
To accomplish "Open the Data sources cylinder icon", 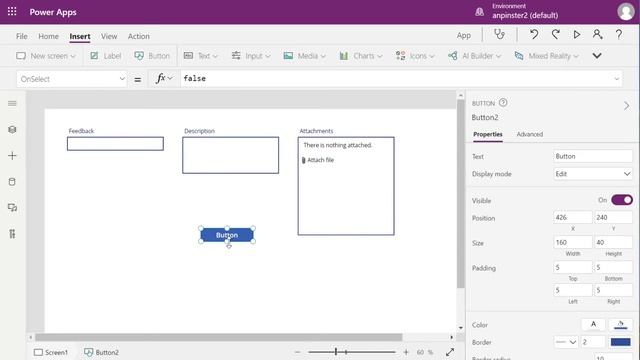I will pyautogui.click(x=12, y=182).
